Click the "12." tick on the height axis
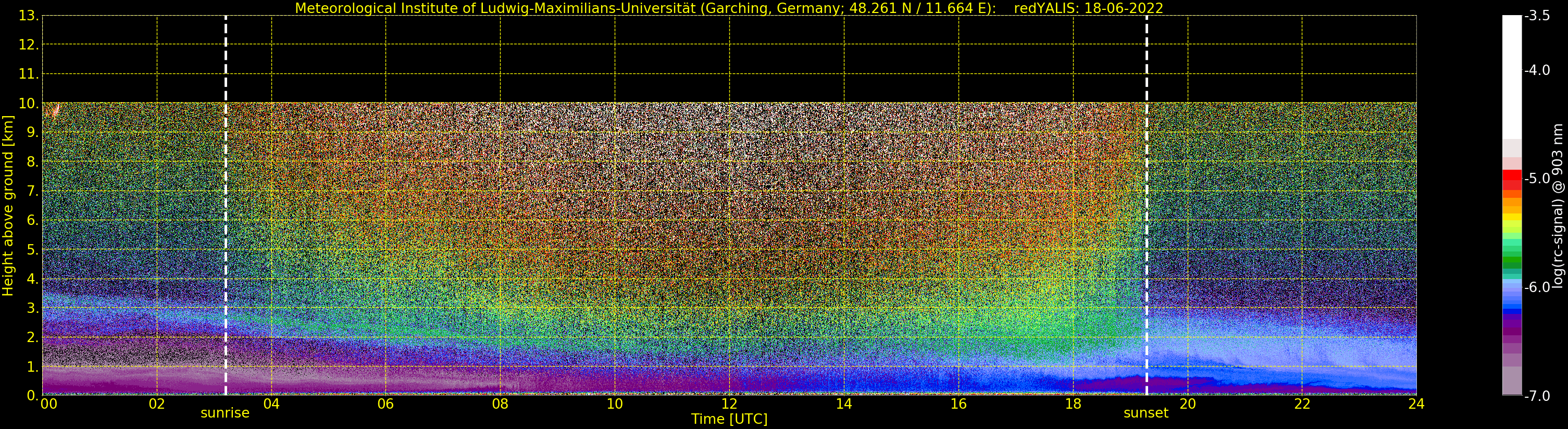 coord(29,45)
